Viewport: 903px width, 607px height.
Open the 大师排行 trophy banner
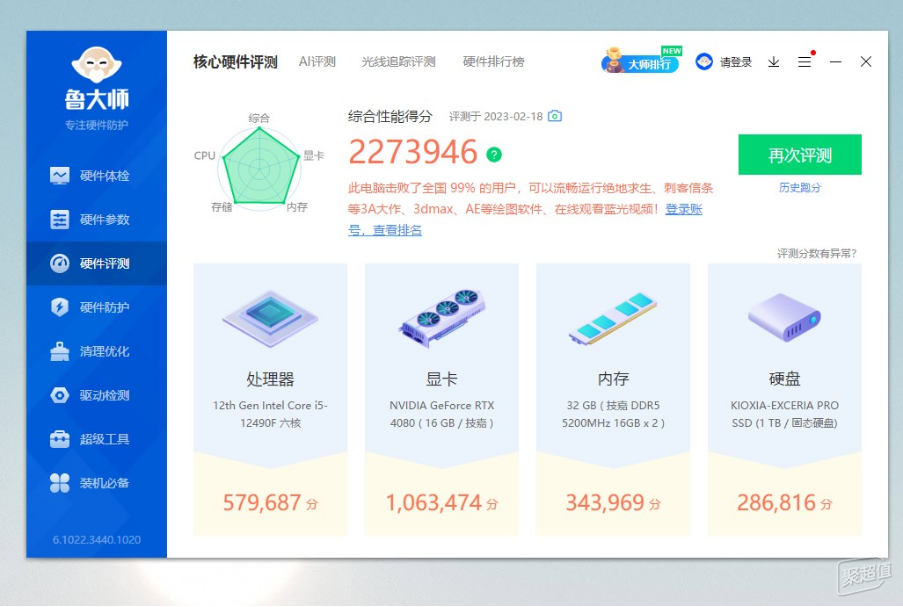coord(642,60)
